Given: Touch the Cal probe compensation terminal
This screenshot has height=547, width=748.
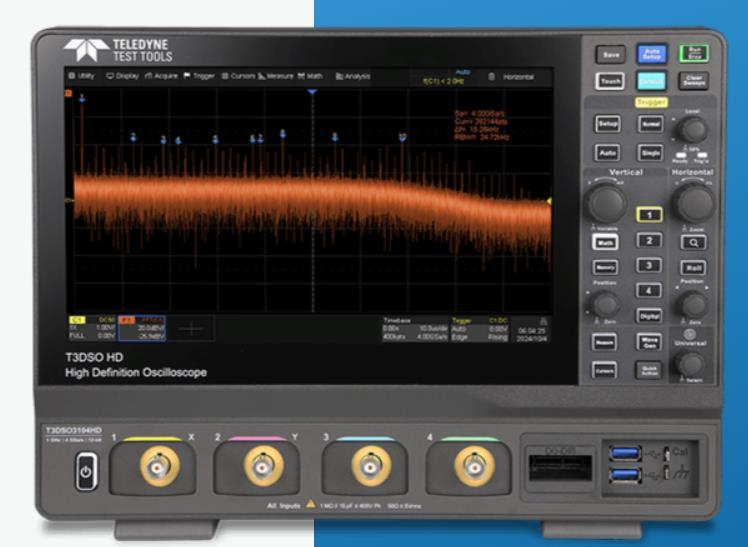Looking at the screenshot, I should (x=666, y=454).
